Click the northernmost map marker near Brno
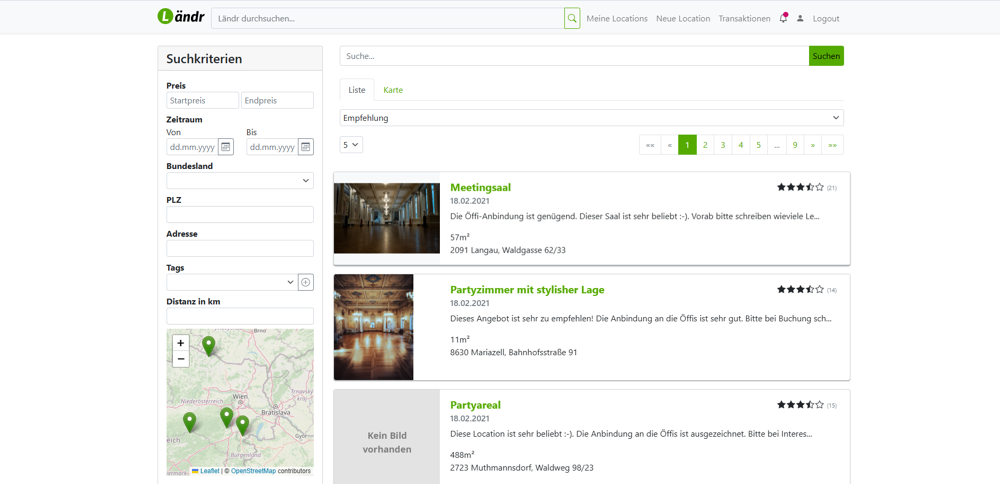1000x484 pixels. pyautogui.click(x=209, y=346)
